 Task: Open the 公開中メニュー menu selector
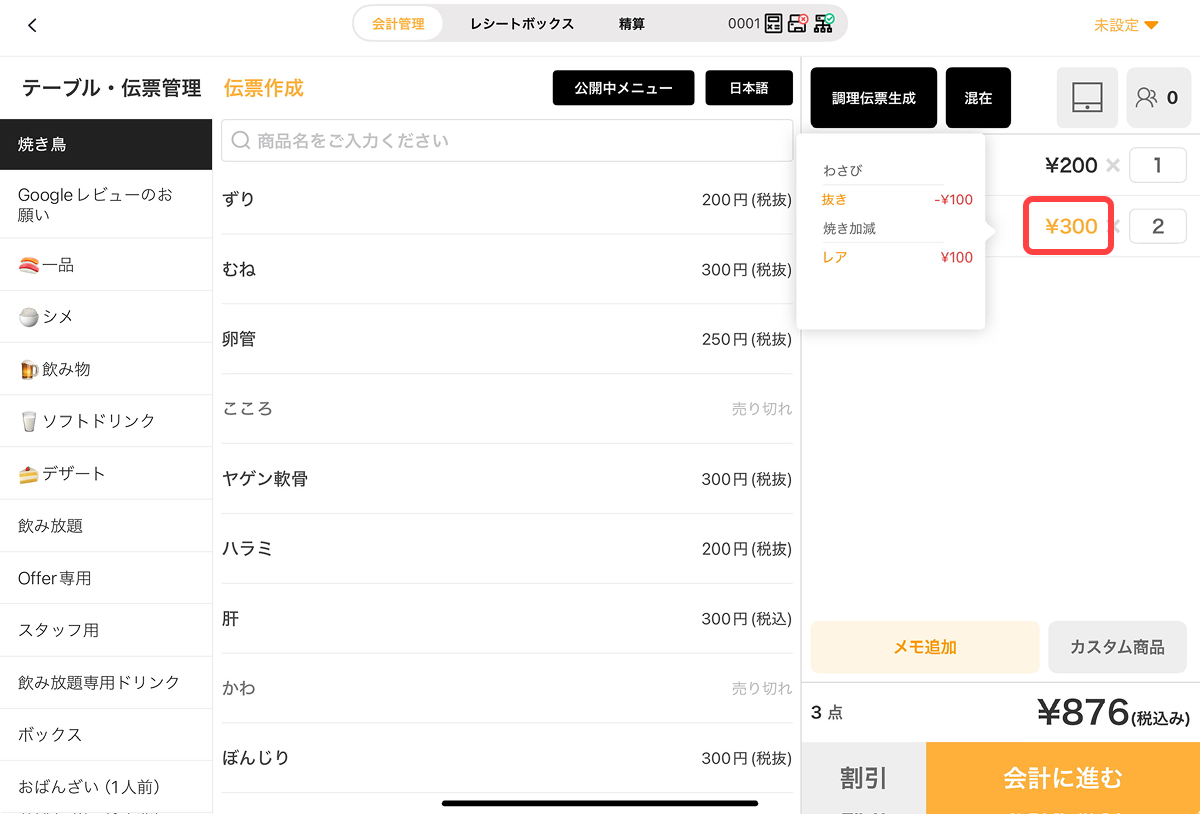(x=624, y=88)
